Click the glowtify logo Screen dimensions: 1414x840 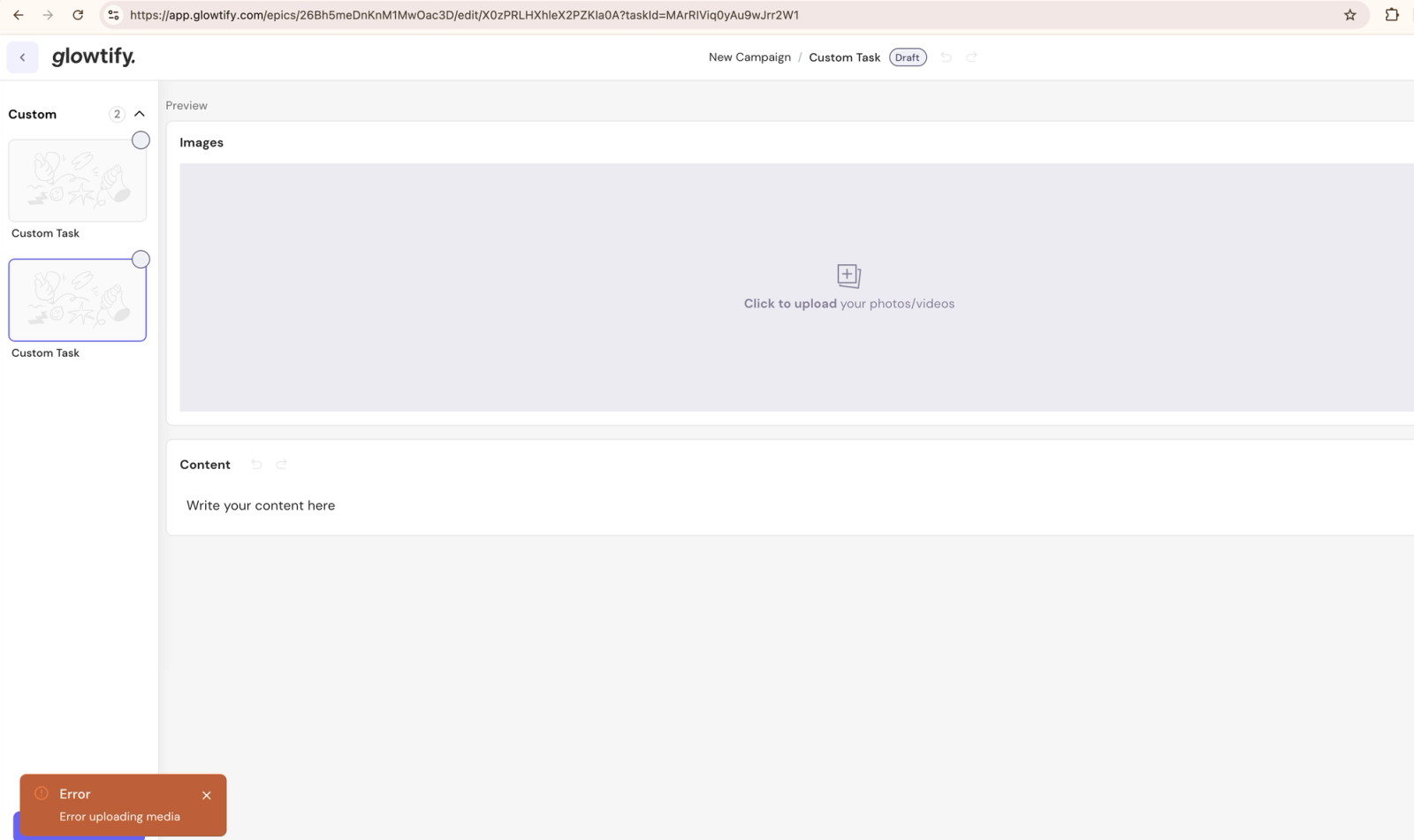coord(94,57)
